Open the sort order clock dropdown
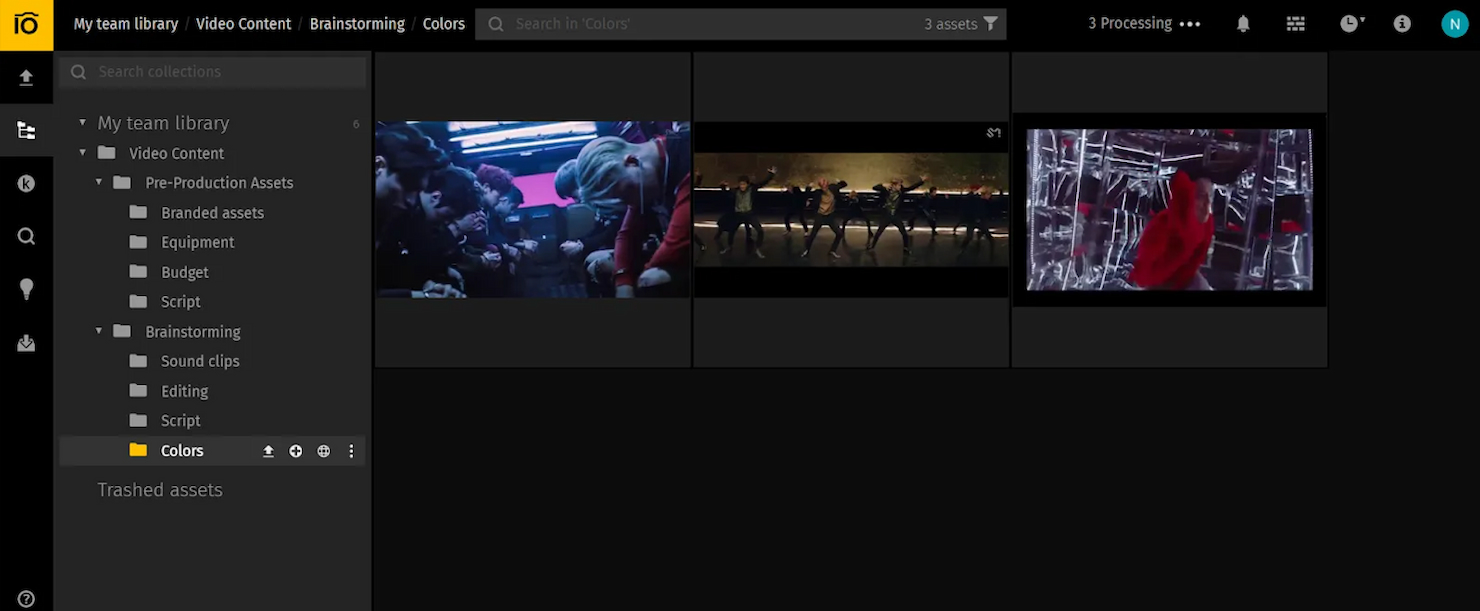Image resolution: width=1480 pixels, height=611 pixels. tap(1352, 24)
